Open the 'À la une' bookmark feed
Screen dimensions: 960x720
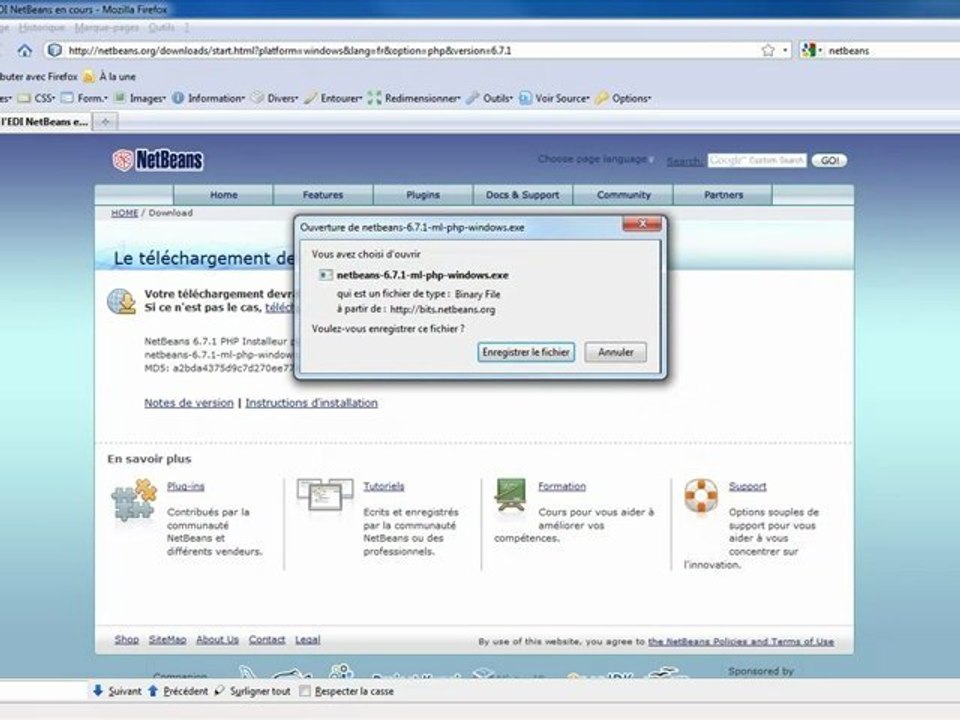110,77
